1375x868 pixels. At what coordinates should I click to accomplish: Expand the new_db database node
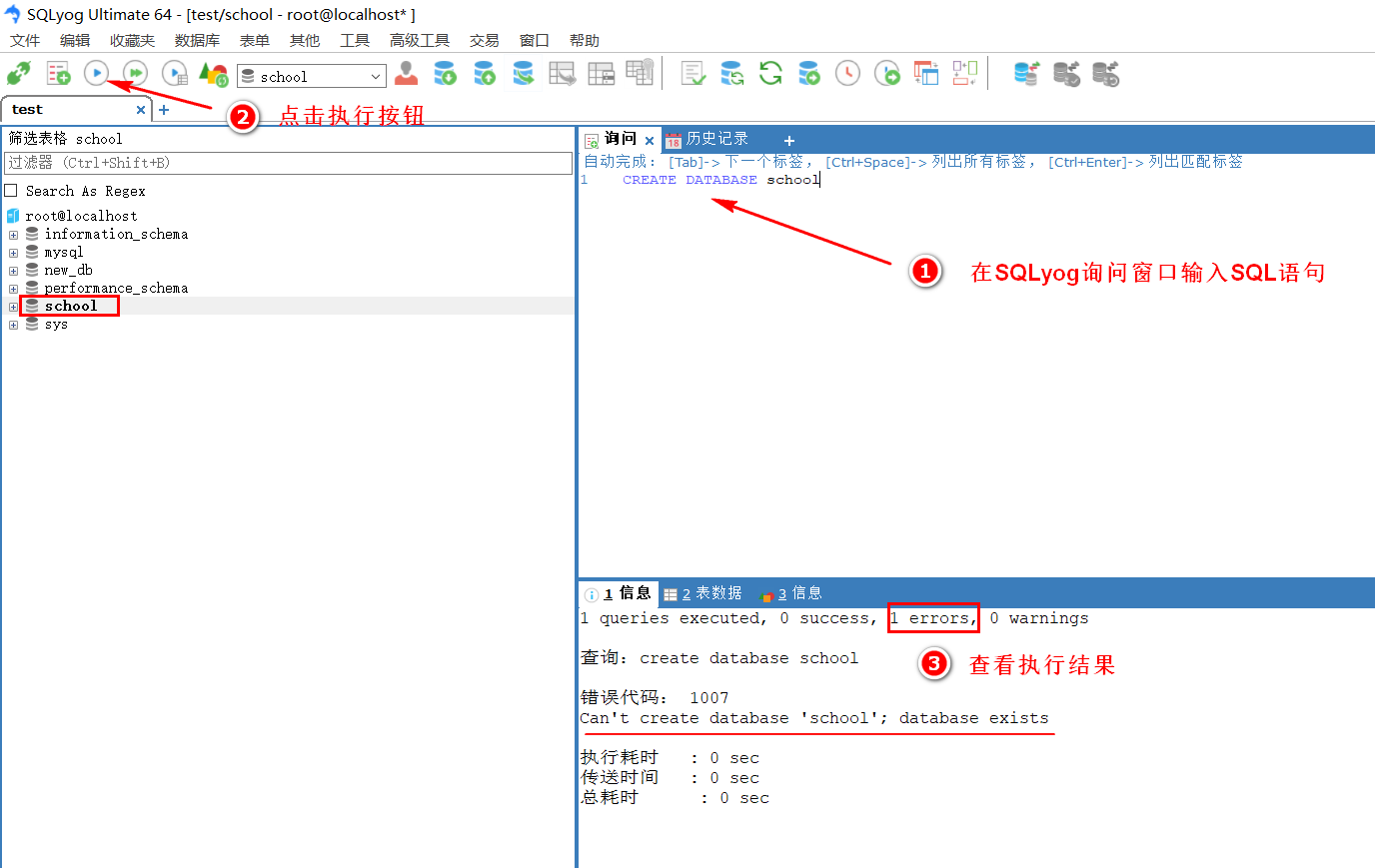point(13,271)
